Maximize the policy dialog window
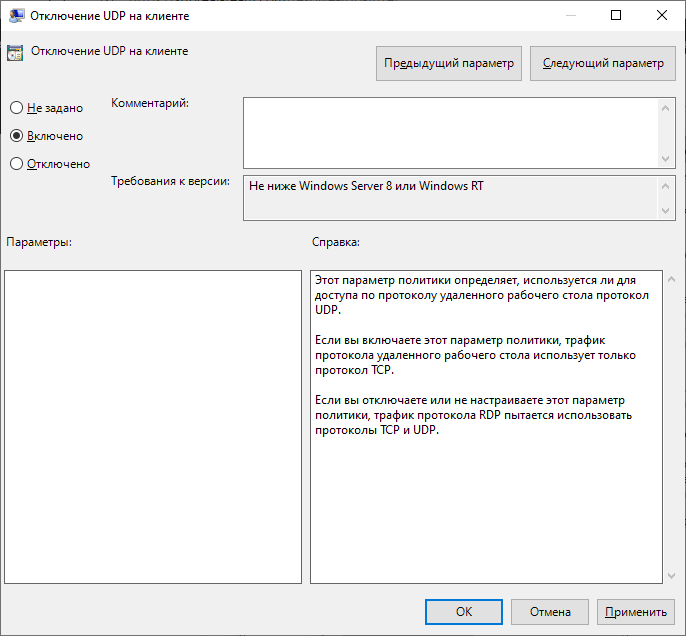This screenshot has height=636, width=686. coord(616,16)
